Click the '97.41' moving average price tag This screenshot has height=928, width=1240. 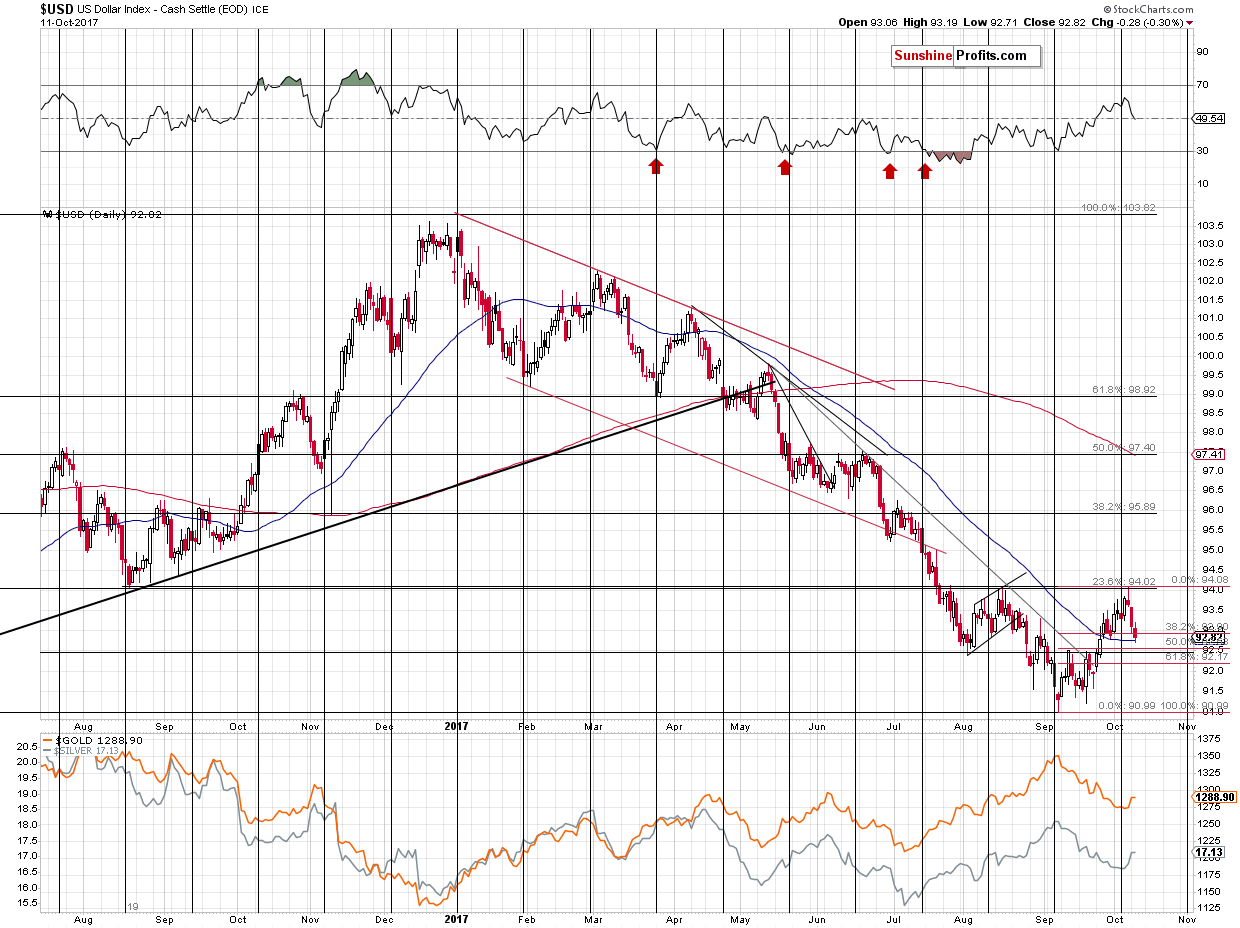1209,453
